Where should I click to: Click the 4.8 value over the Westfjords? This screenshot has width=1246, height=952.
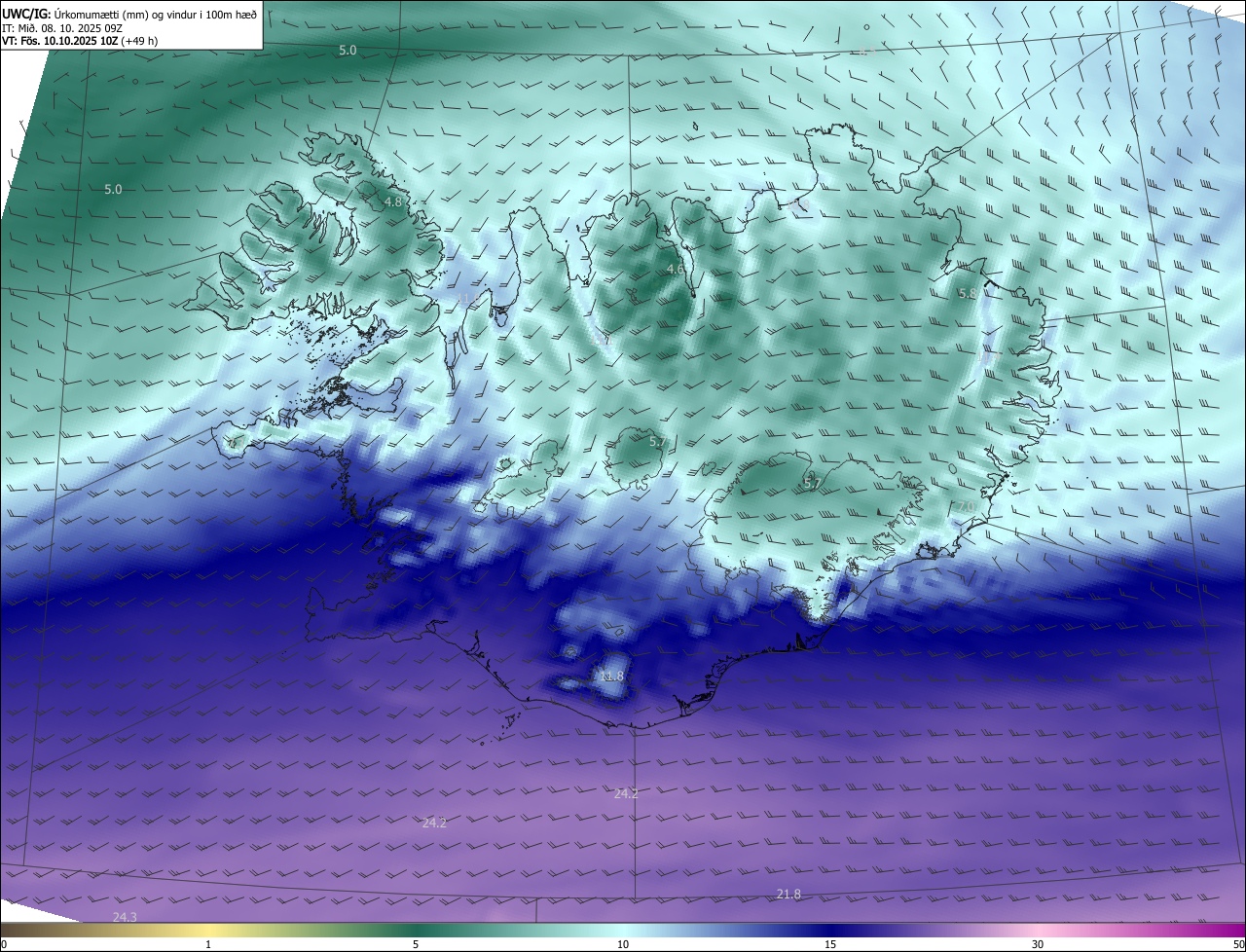tap(393, 201)
